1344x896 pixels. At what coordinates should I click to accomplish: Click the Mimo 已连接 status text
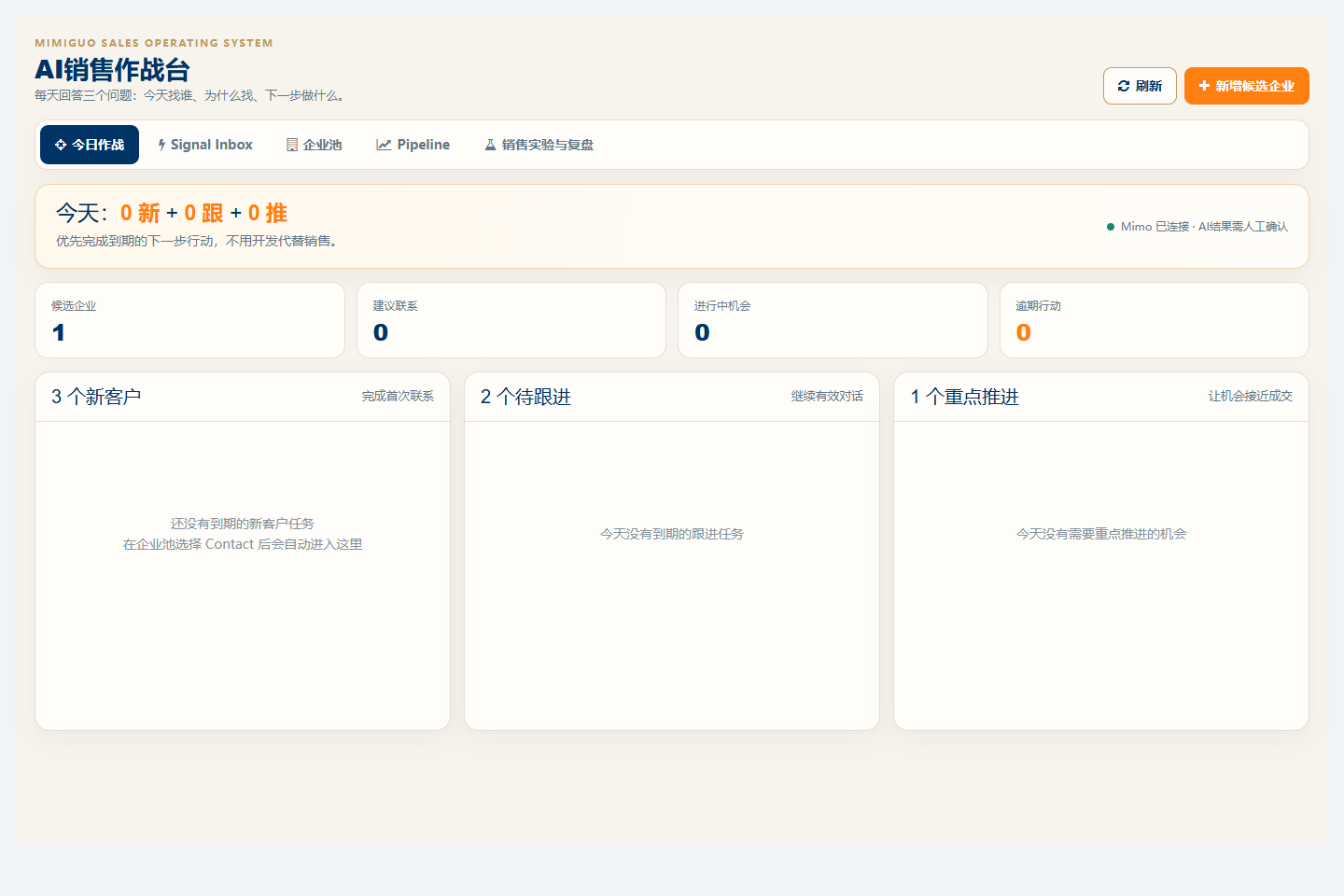[1204, 227]
